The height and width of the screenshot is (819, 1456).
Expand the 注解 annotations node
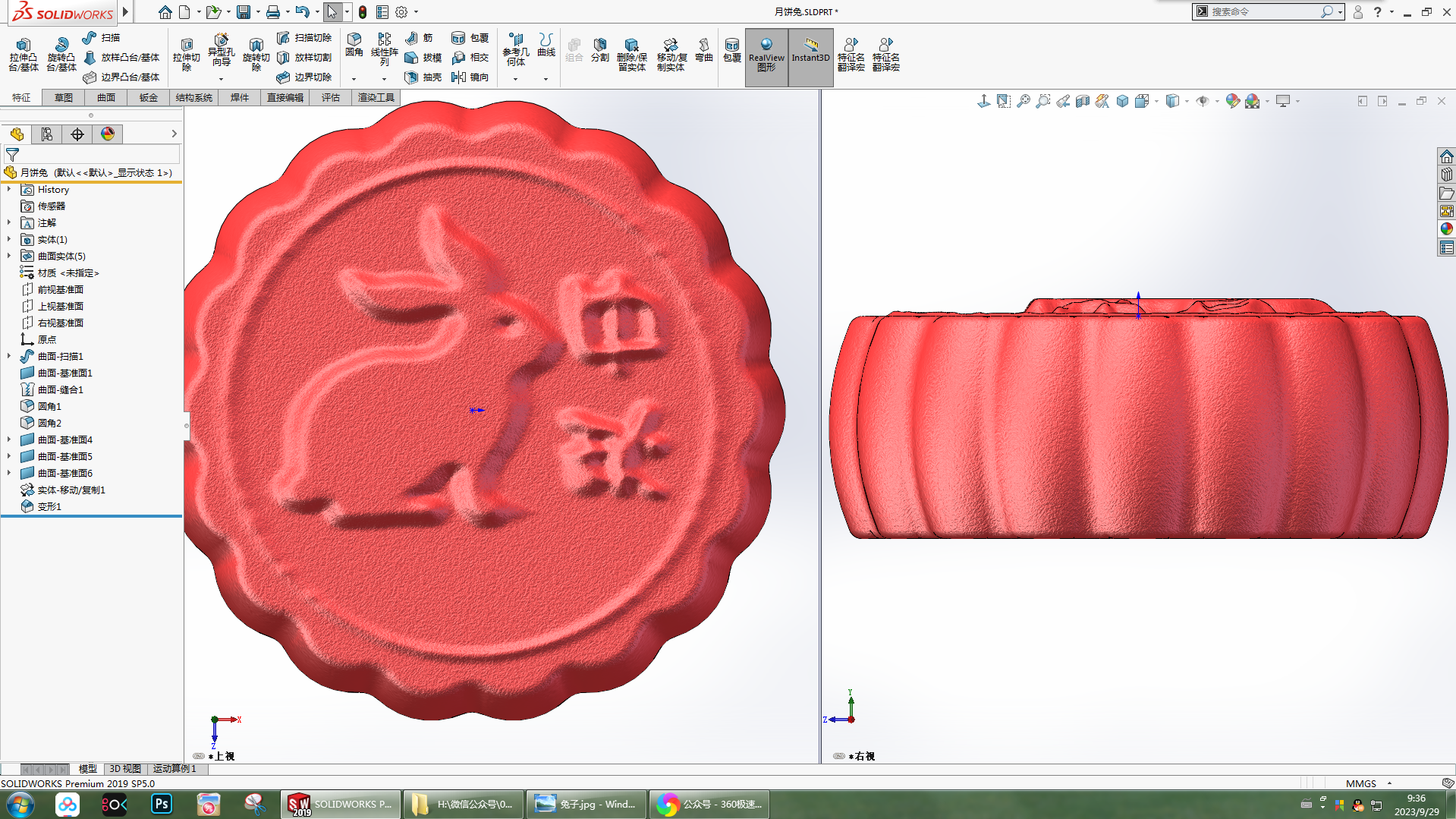(9, 222)
